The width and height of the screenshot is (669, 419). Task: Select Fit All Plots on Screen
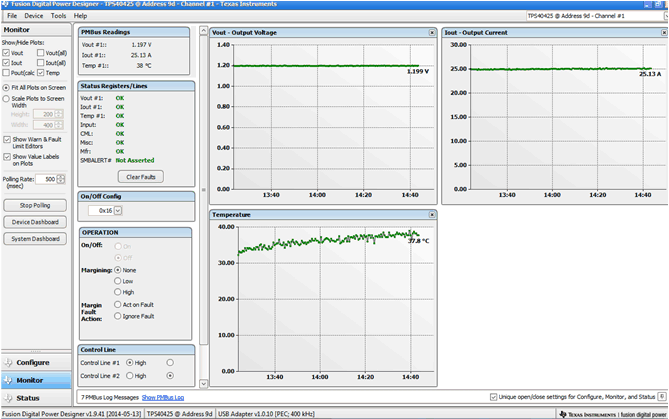point(6,87)
